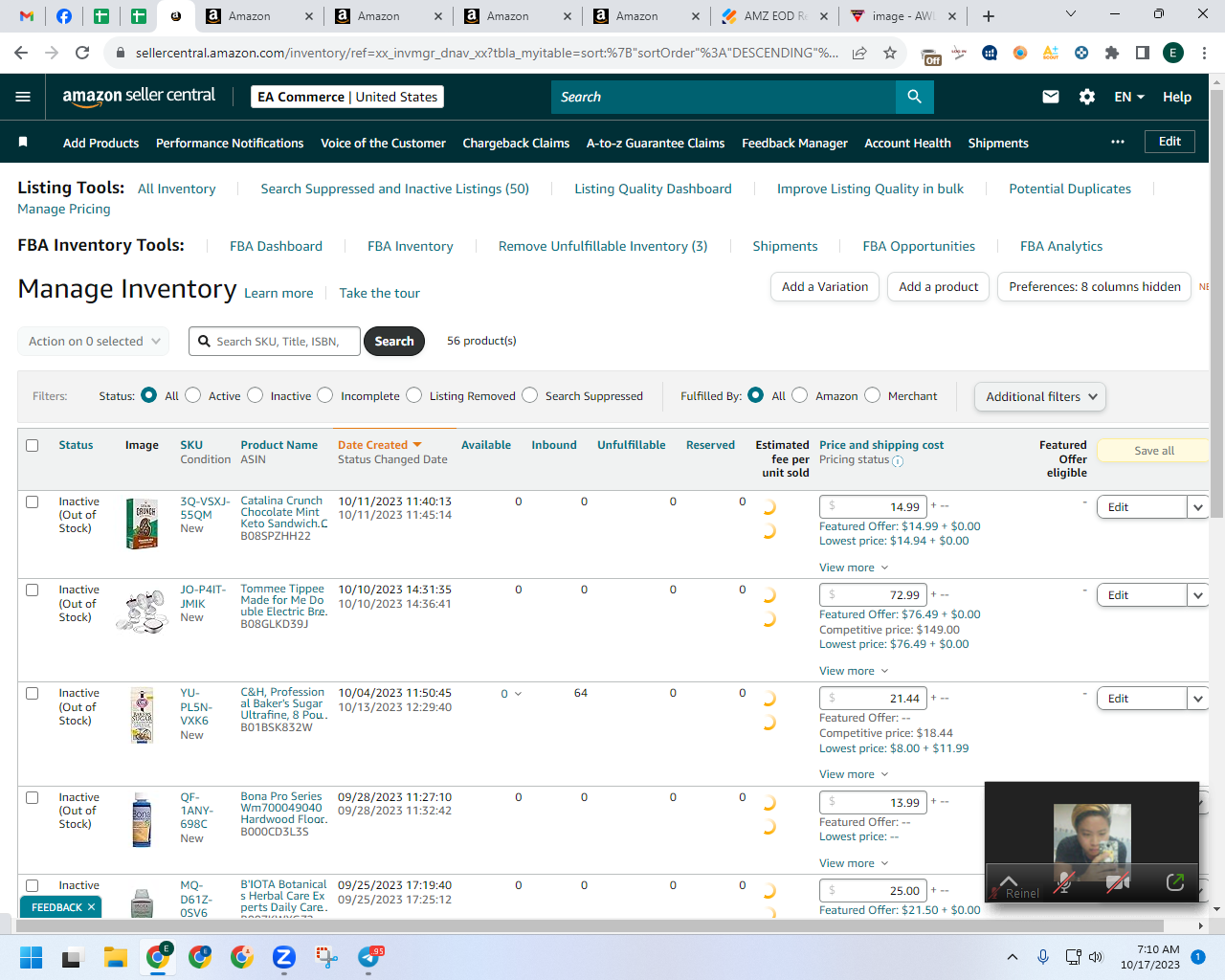This screenshot has height=980, width=1225.
Task: Open the browser extensions puzzle icon
Action: tap(1112, 53)
